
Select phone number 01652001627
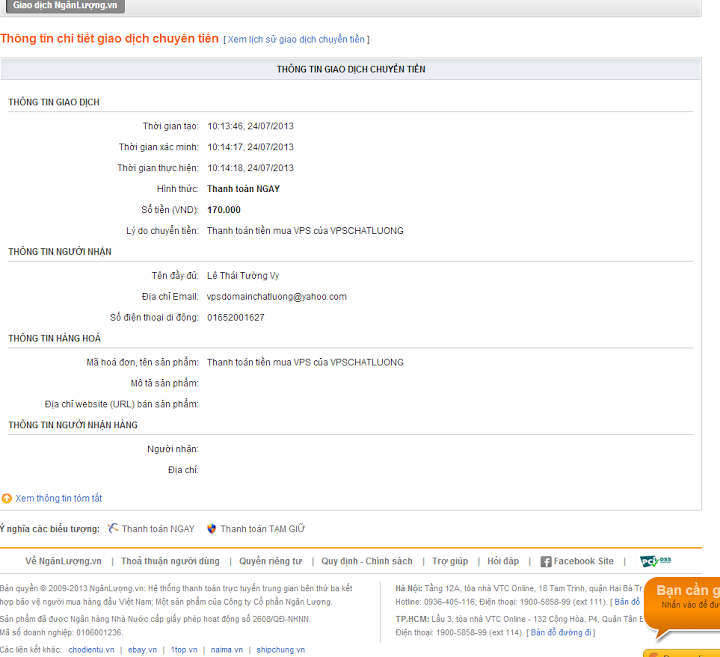pyautogui.click(x=236, y=318)
